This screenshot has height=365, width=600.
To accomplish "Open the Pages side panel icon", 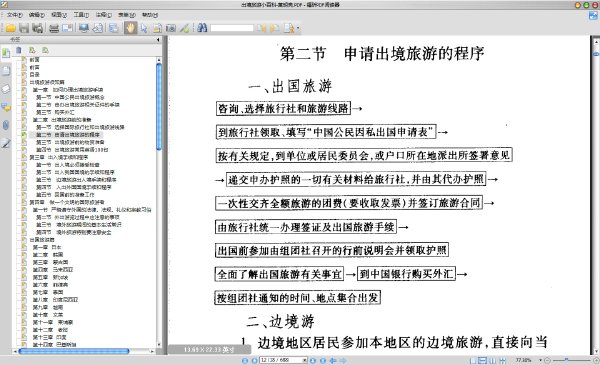I will 6,71.
